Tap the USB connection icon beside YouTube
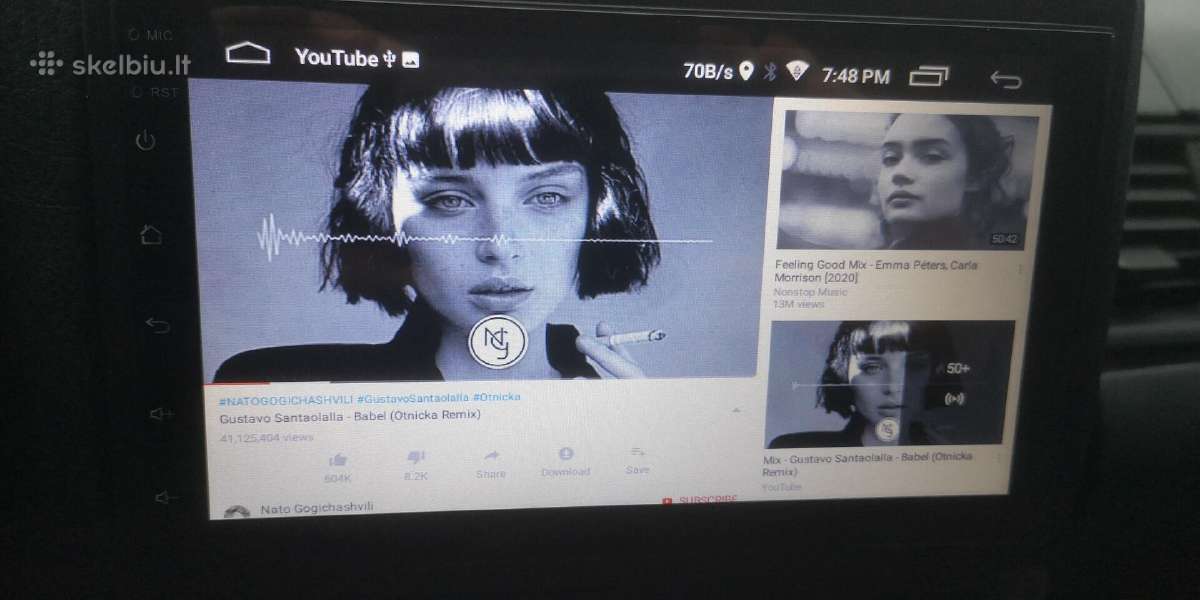This screenshot has height=600, width=1200. tap(389, 59)
